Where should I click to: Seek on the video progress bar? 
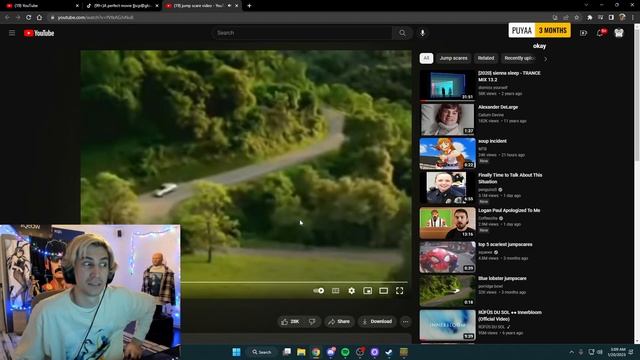(x=294, y=282)
